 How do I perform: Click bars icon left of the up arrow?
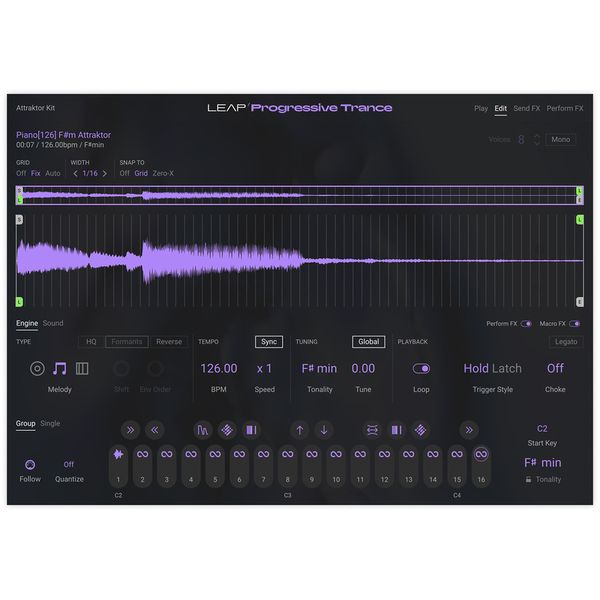(251, 430)
